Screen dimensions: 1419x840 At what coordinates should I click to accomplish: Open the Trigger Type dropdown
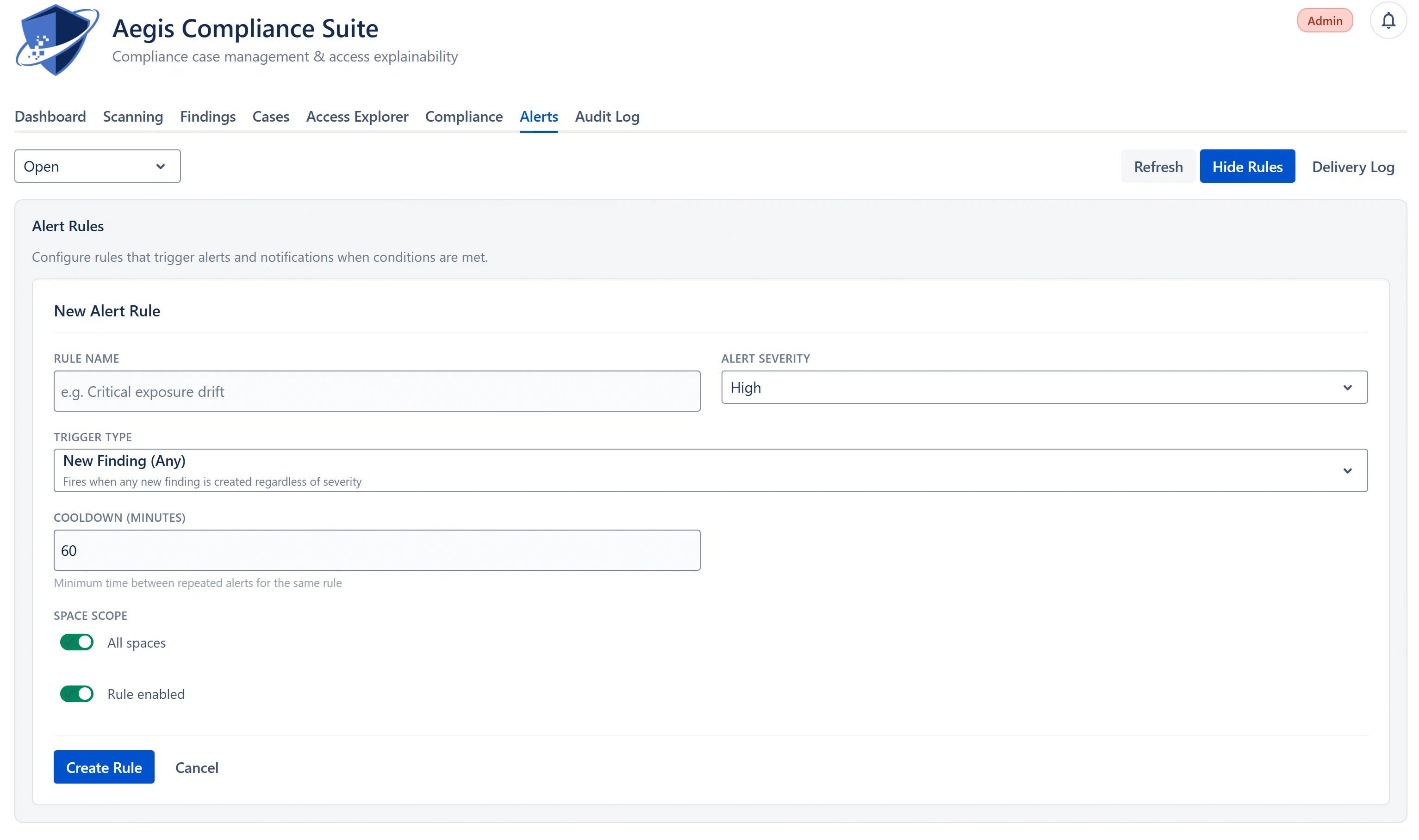pos(710,470)
